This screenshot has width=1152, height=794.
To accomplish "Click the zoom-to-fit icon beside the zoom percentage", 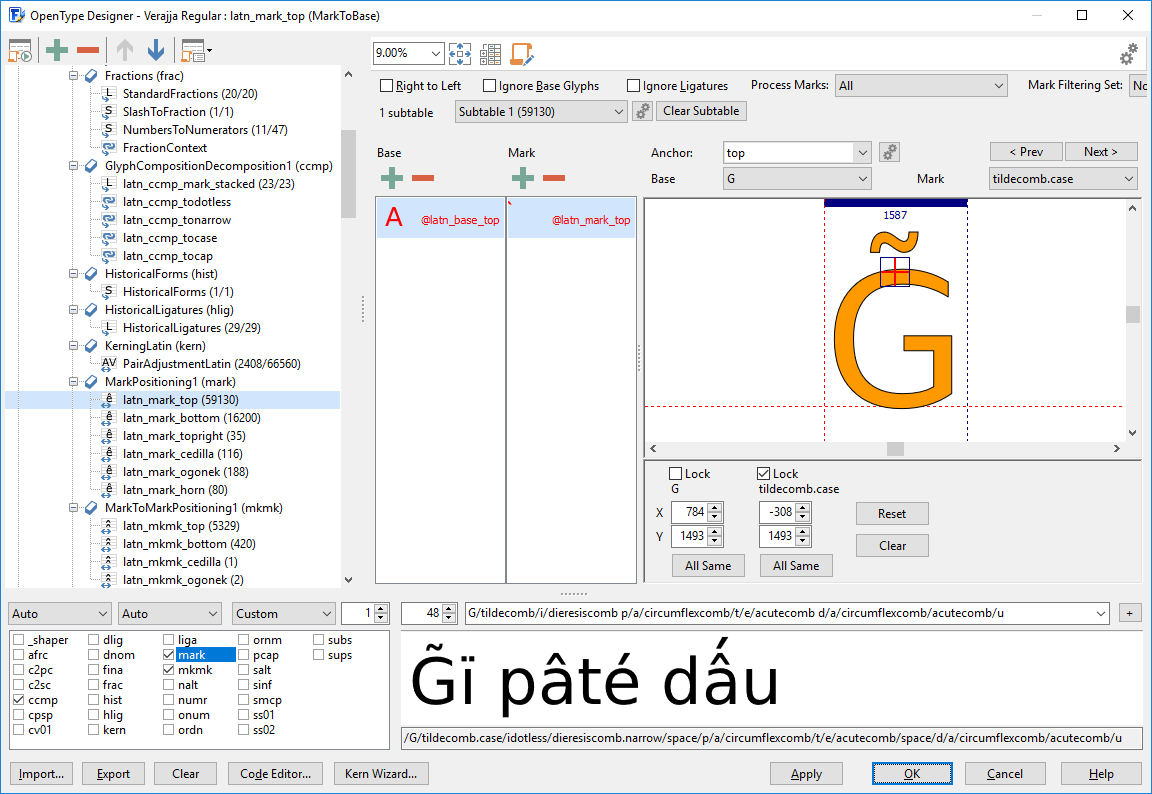I will (x=460, y=54).
